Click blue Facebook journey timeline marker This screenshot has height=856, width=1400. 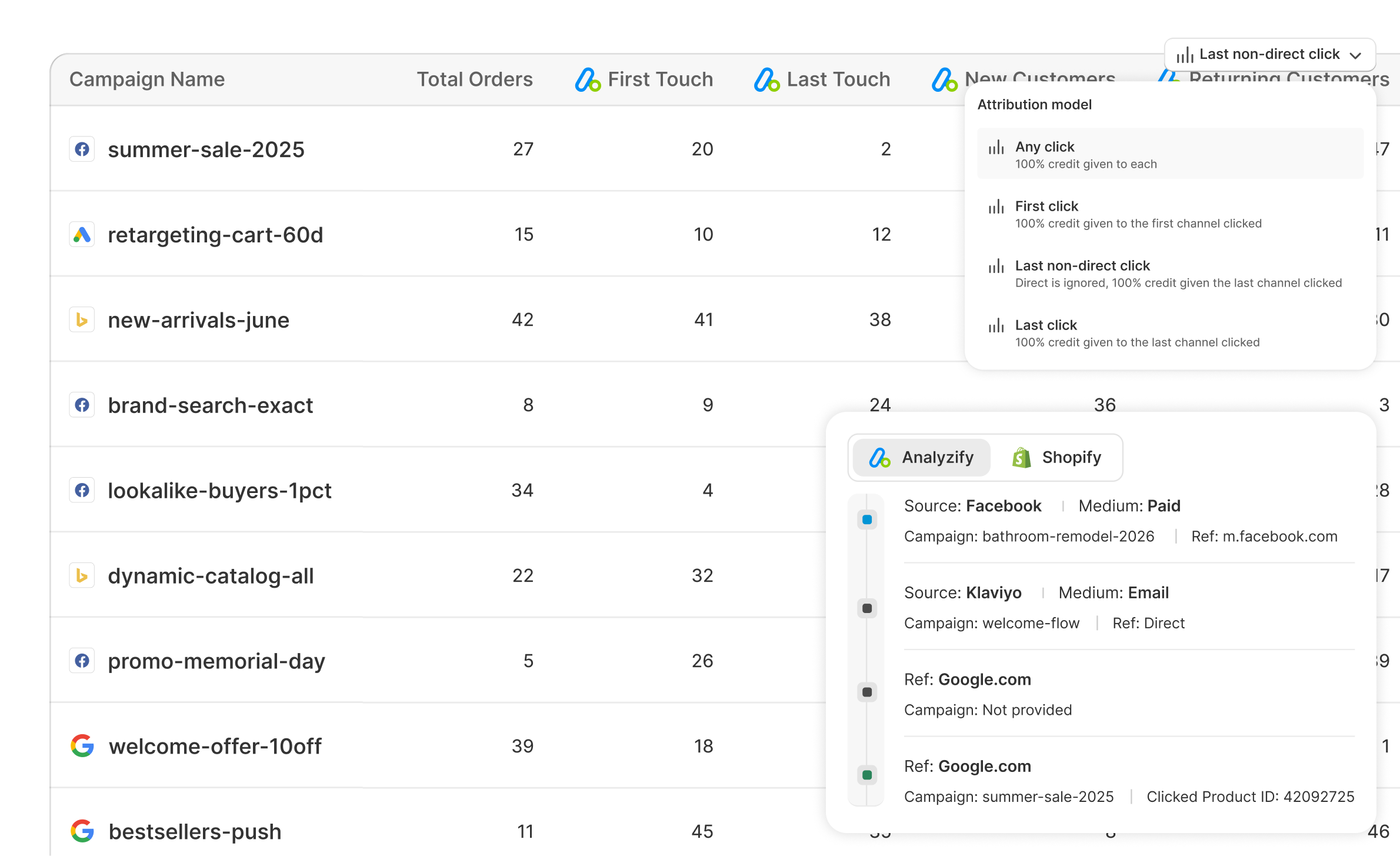click(867, 519)
